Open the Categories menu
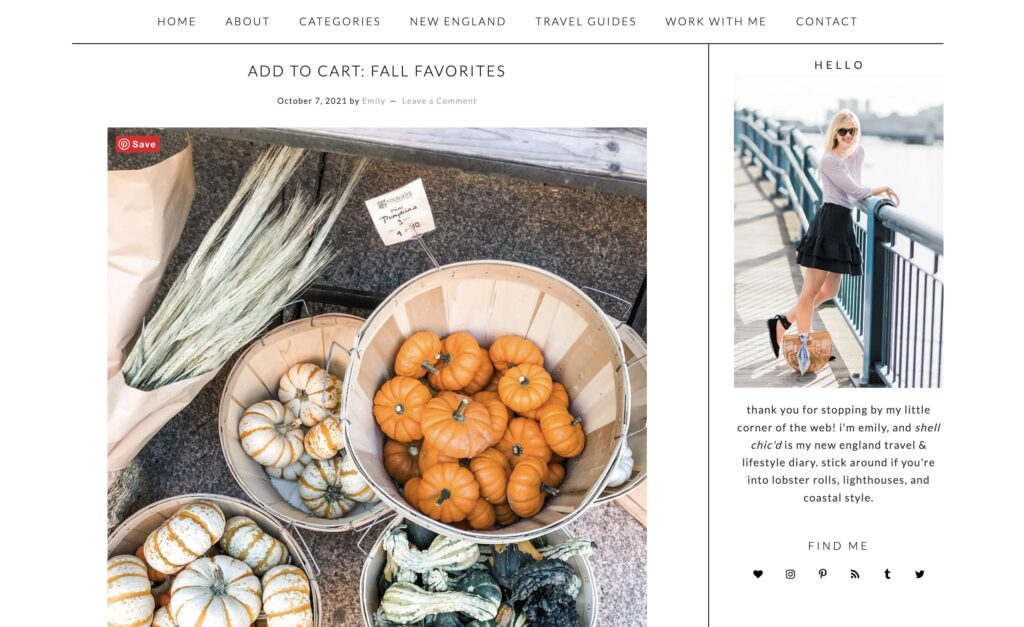This screenshot has height=627, width=1024. tap(340, 22)
